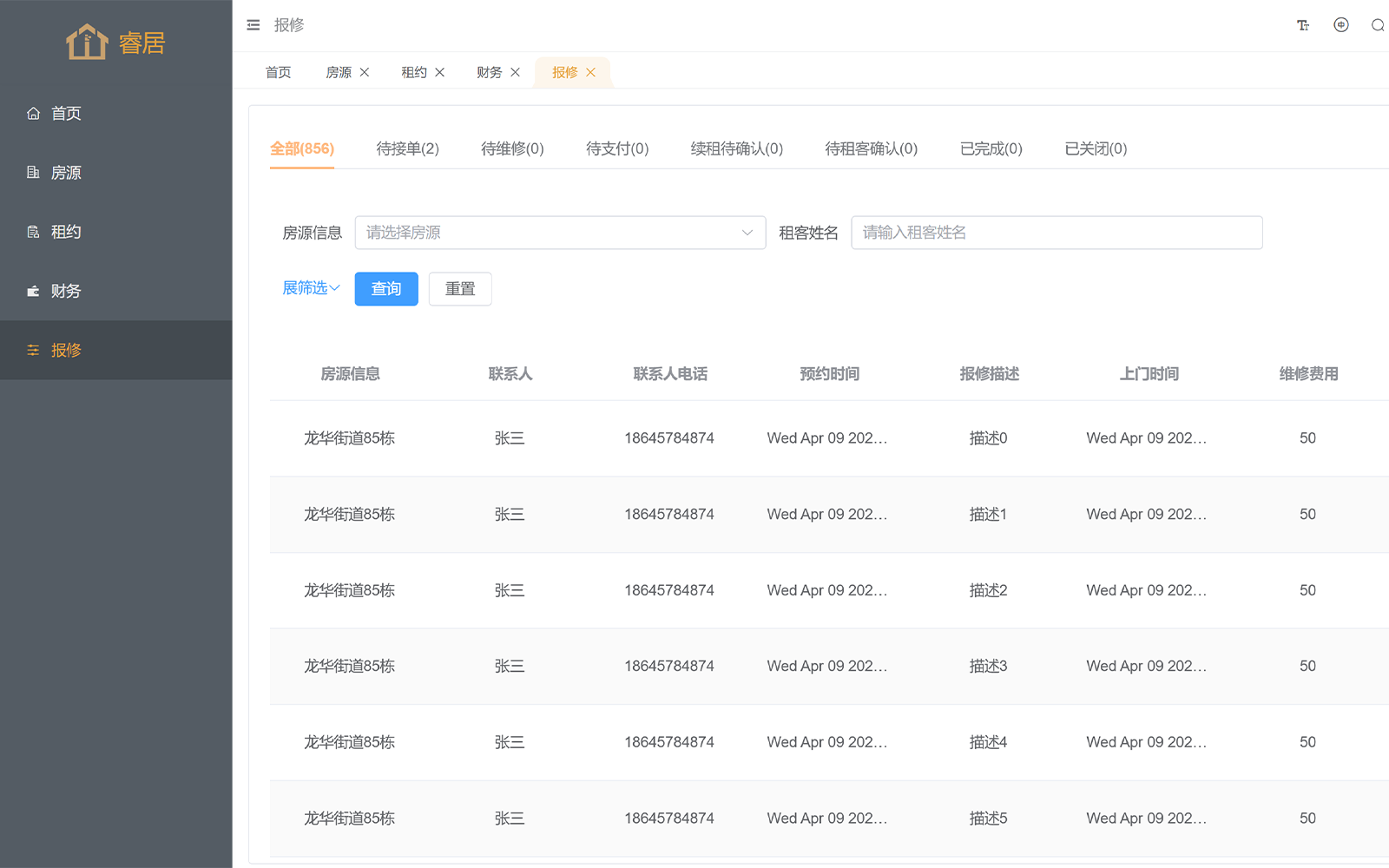Click the 重置 button
This screenshot has height=868, width=1389.
pyautogui.click(x=460, y=289)
